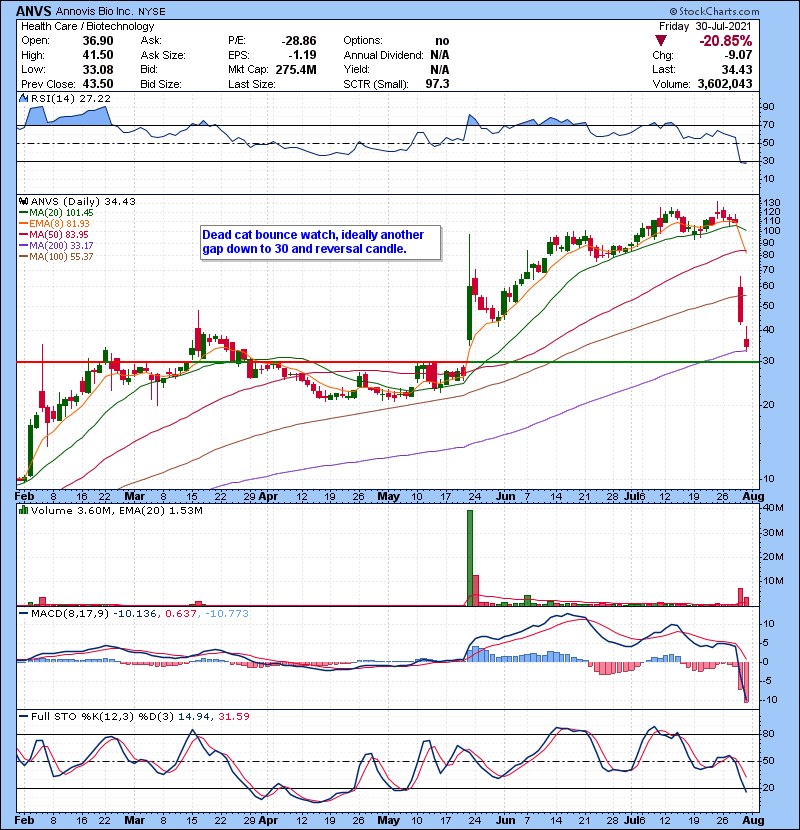Click the candlestick icon beside ANVS (Daily)
Image resolution: width=800 pixels, height=830 pixels.
click(x=23, y=202)
